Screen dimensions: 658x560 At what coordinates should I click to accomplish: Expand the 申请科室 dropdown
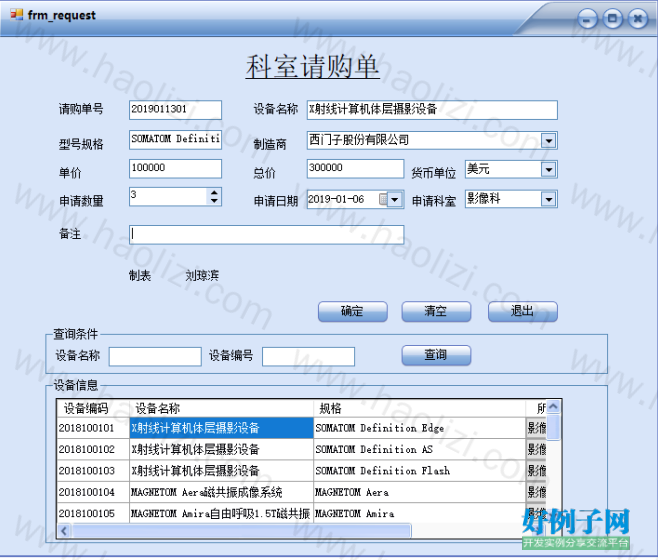548,199
